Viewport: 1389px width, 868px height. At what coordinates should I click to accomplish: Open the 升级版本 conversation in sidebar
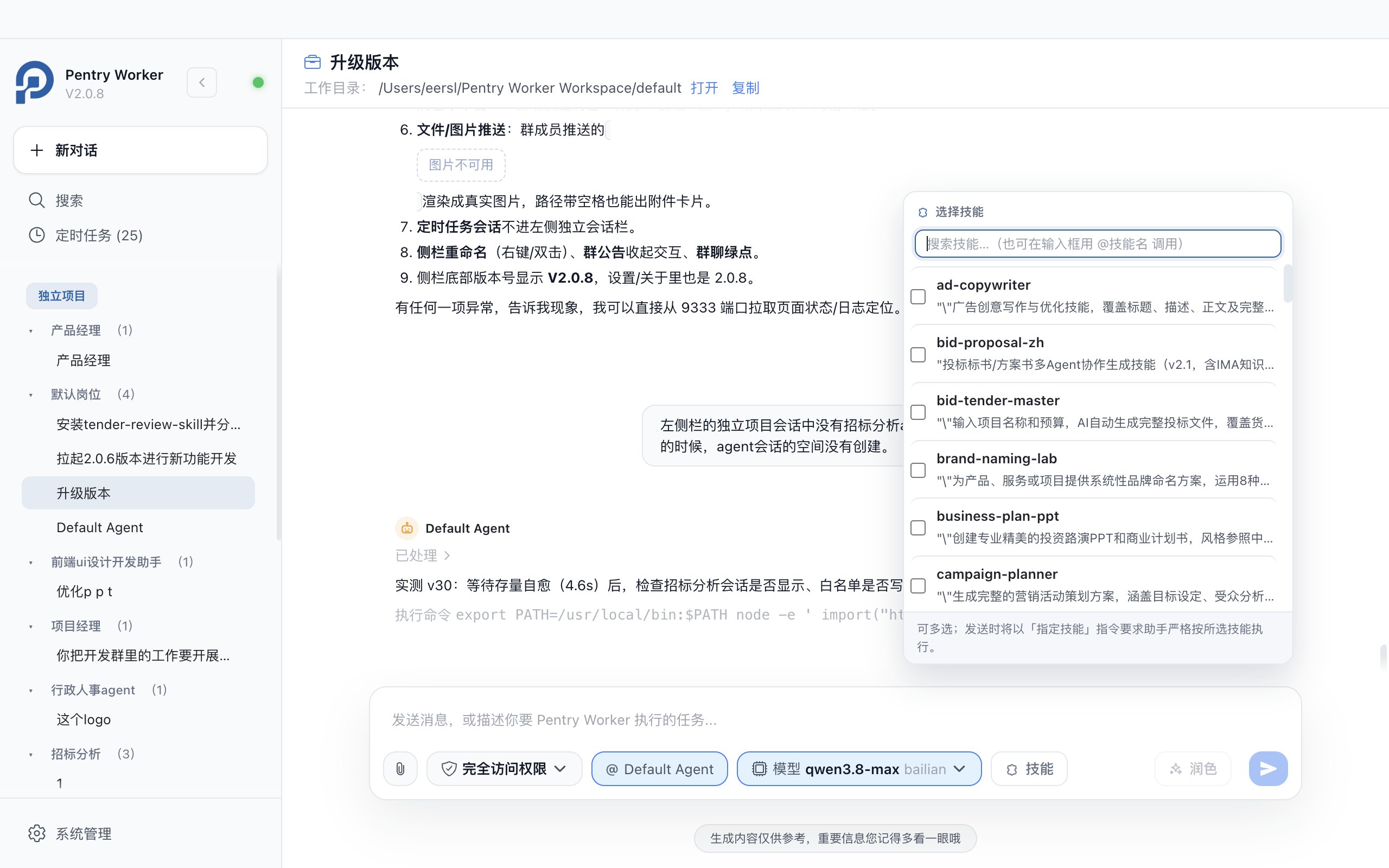(x=138, y=493)
